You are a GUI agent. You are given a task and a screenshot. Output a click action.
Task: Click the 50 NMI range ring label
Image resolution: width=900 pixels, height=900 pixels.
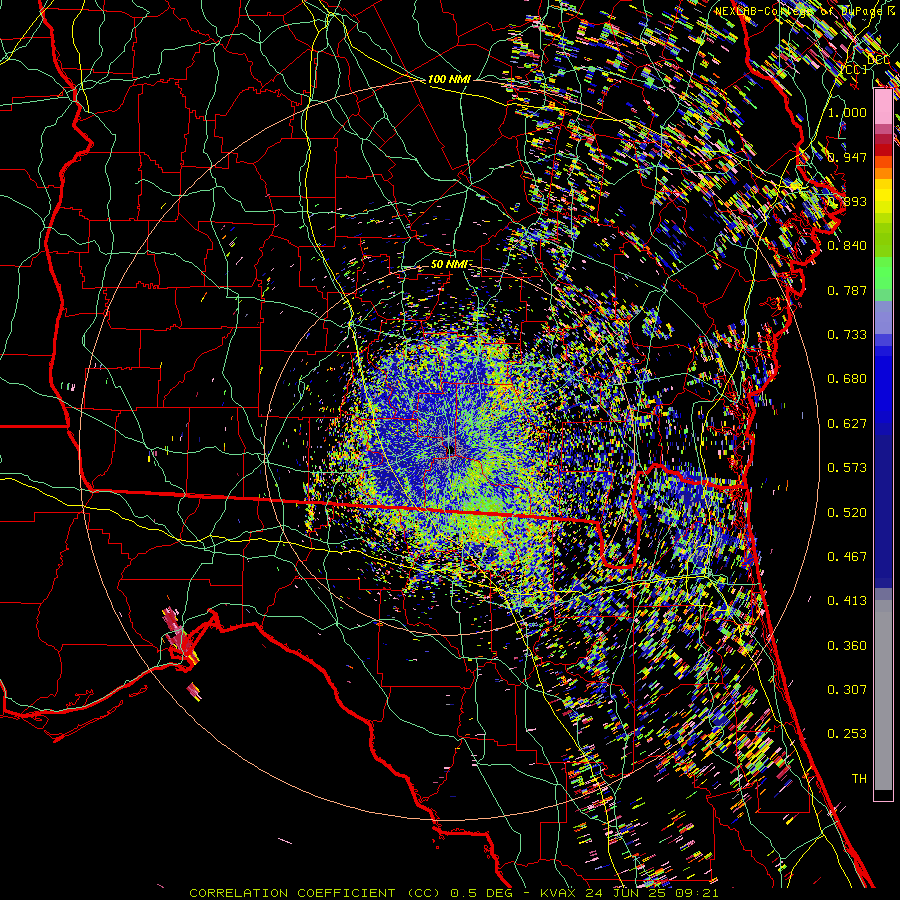(449, 264)
